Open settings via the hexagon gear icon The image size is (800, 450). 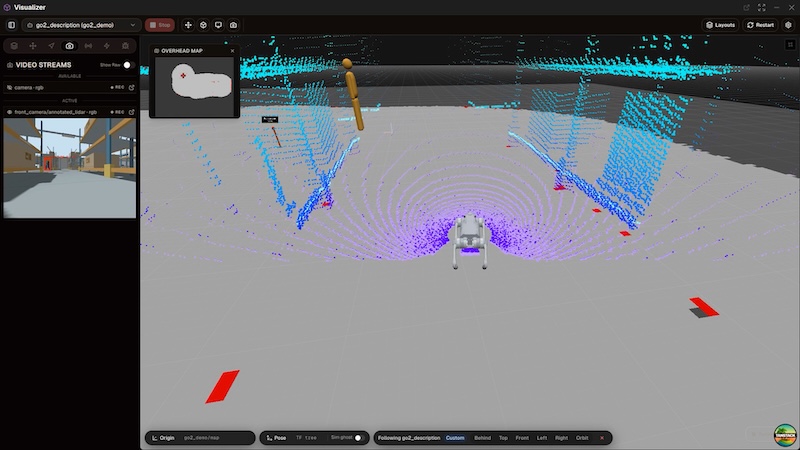788,25
